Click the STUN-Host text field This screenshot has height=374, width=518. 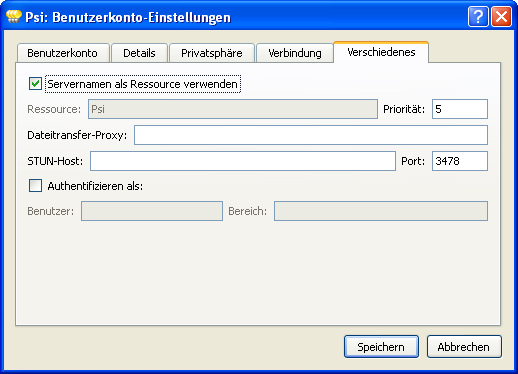point(243,161)
